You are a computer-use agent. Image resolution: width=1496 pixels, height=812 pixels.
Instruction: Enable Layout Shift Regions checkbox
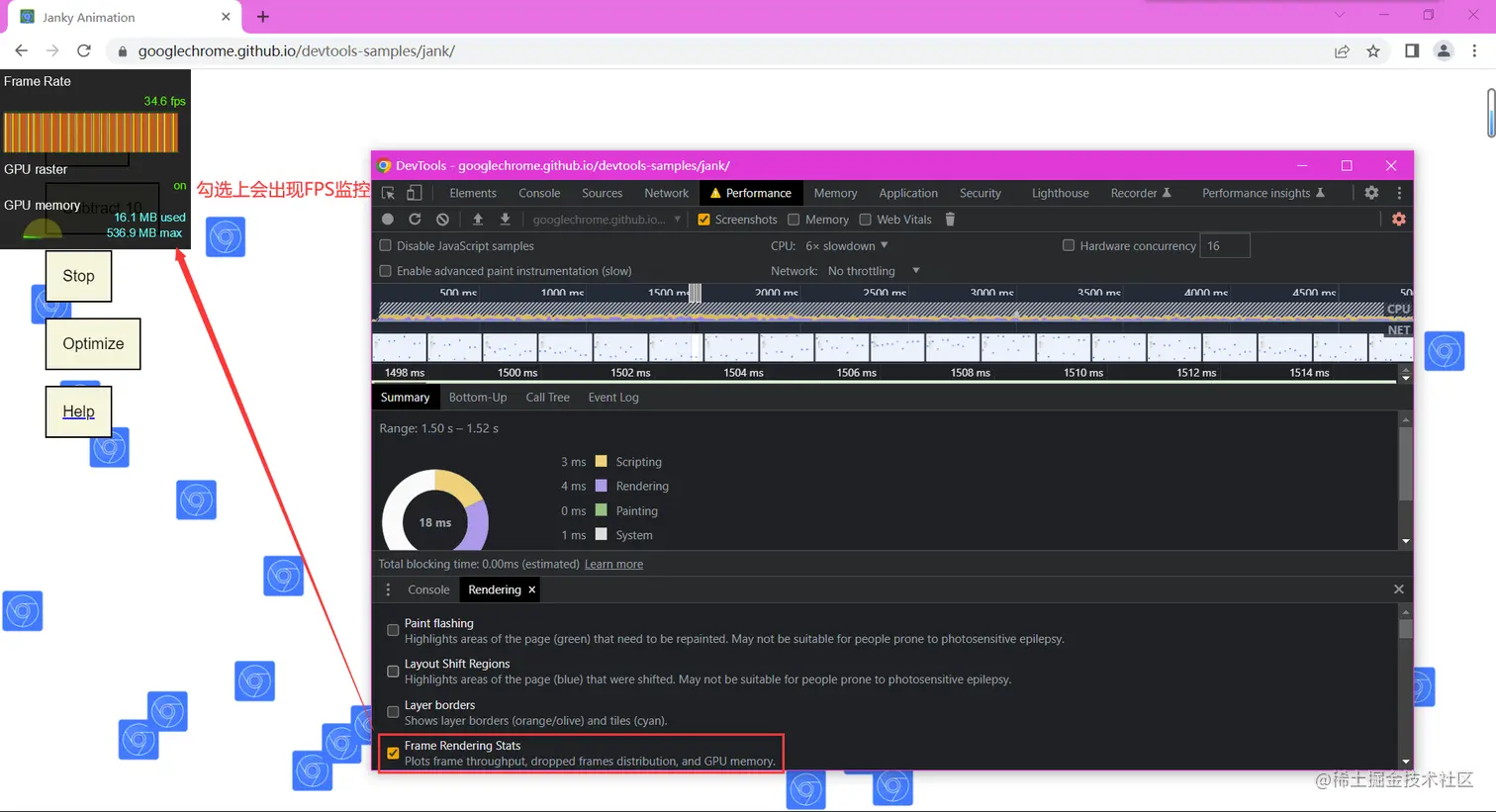click(x=393, y=672)
